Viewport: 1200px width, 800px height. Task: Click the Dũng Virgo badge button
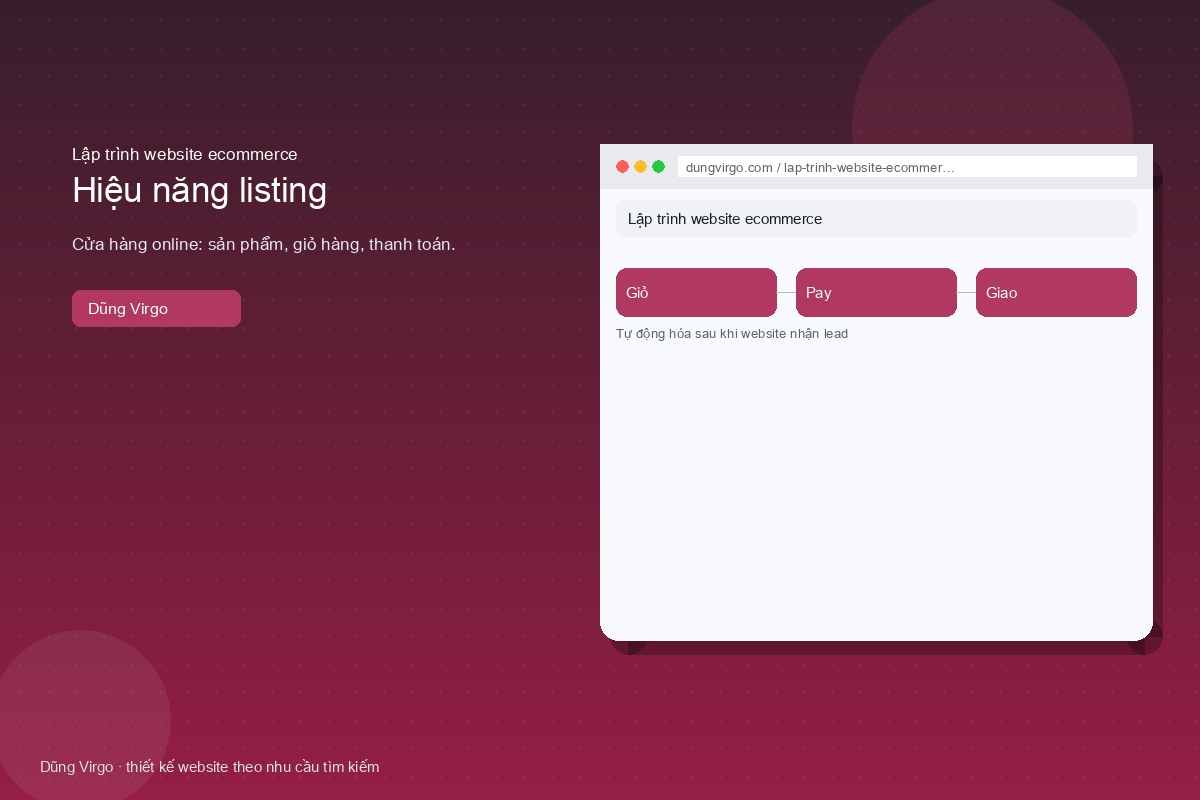point(156,308)
